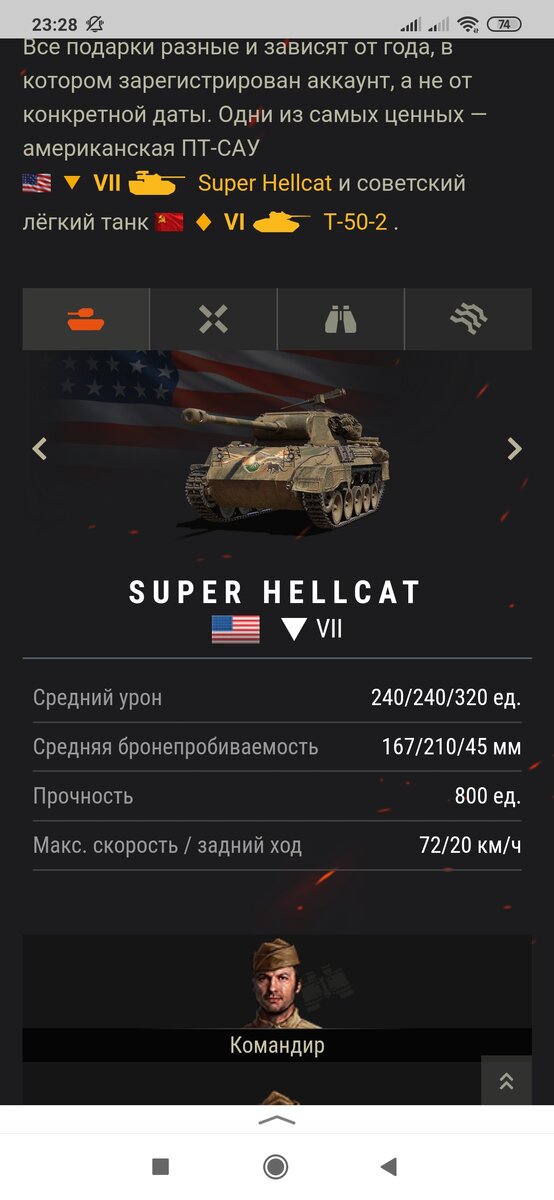
Task: Tap the Android square recent apps button
Action: click(160, 1166)
